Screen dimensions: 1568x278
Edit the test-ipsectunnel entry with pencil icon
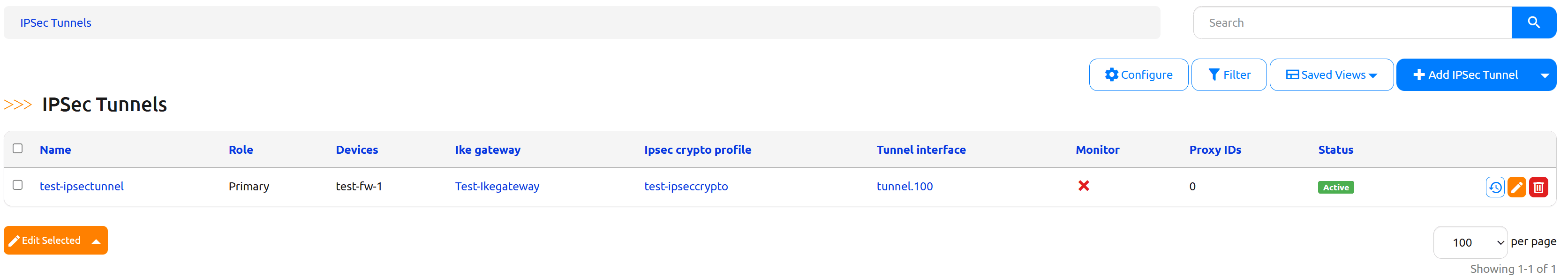pyautogui.click(x=1517, y=187)
